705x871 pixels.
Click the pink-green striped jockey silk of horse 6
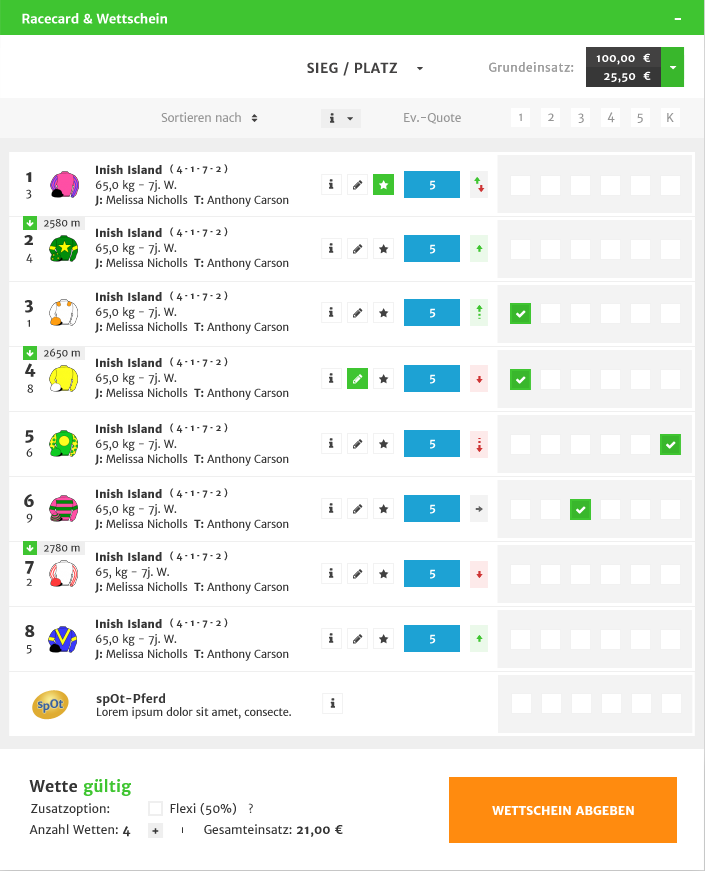pos(64,508)
